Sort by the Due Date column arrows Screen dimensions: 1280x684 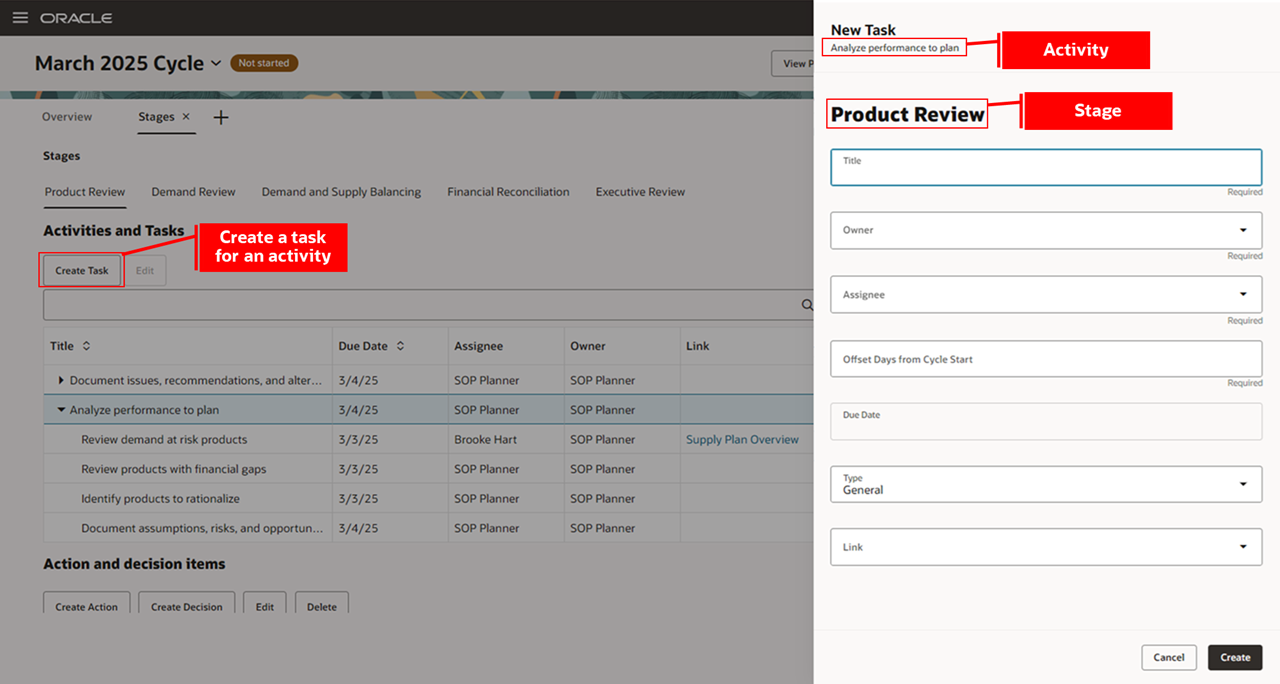(x=400, y=346)
